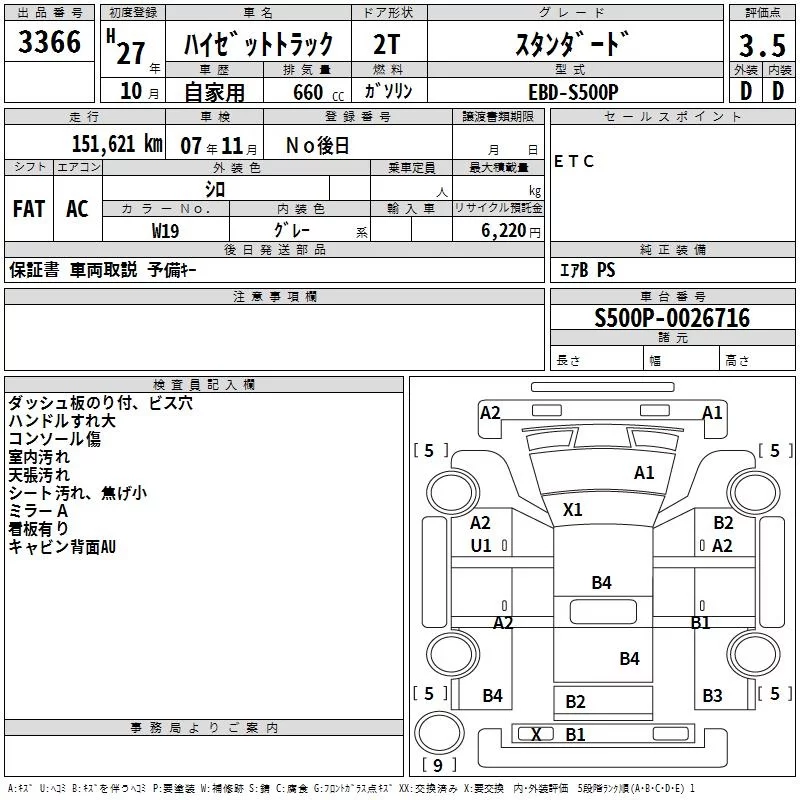The image size is (800, 800).
Task: Select B2 mark on tailgate
Action: coord(575,702)
